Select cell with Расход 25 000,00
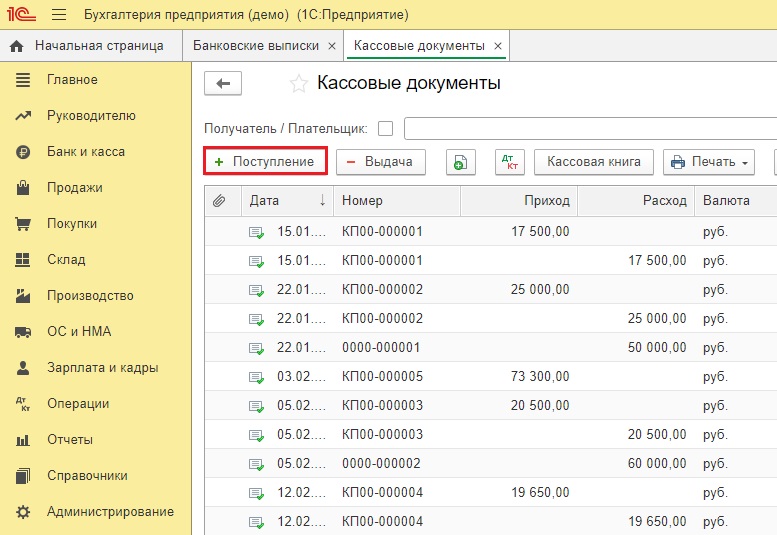Screen dimensions: 777x535 (636, 319)
